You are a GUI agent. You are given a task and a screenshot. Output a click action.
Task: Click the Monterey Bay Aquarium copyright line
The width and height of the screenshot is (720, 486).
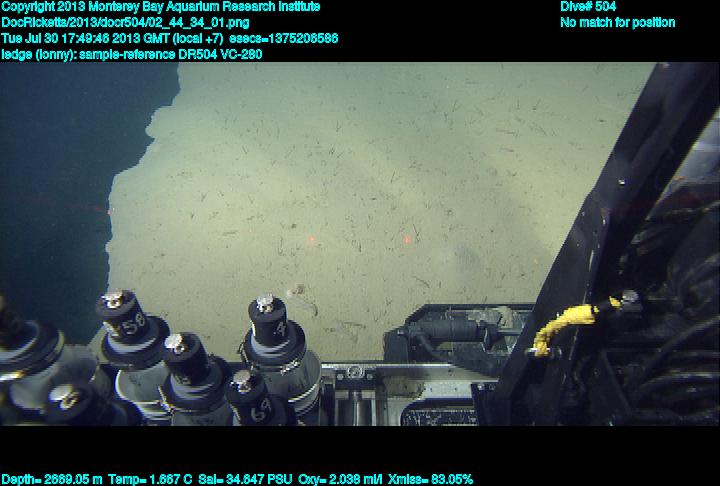click(160, 7)
